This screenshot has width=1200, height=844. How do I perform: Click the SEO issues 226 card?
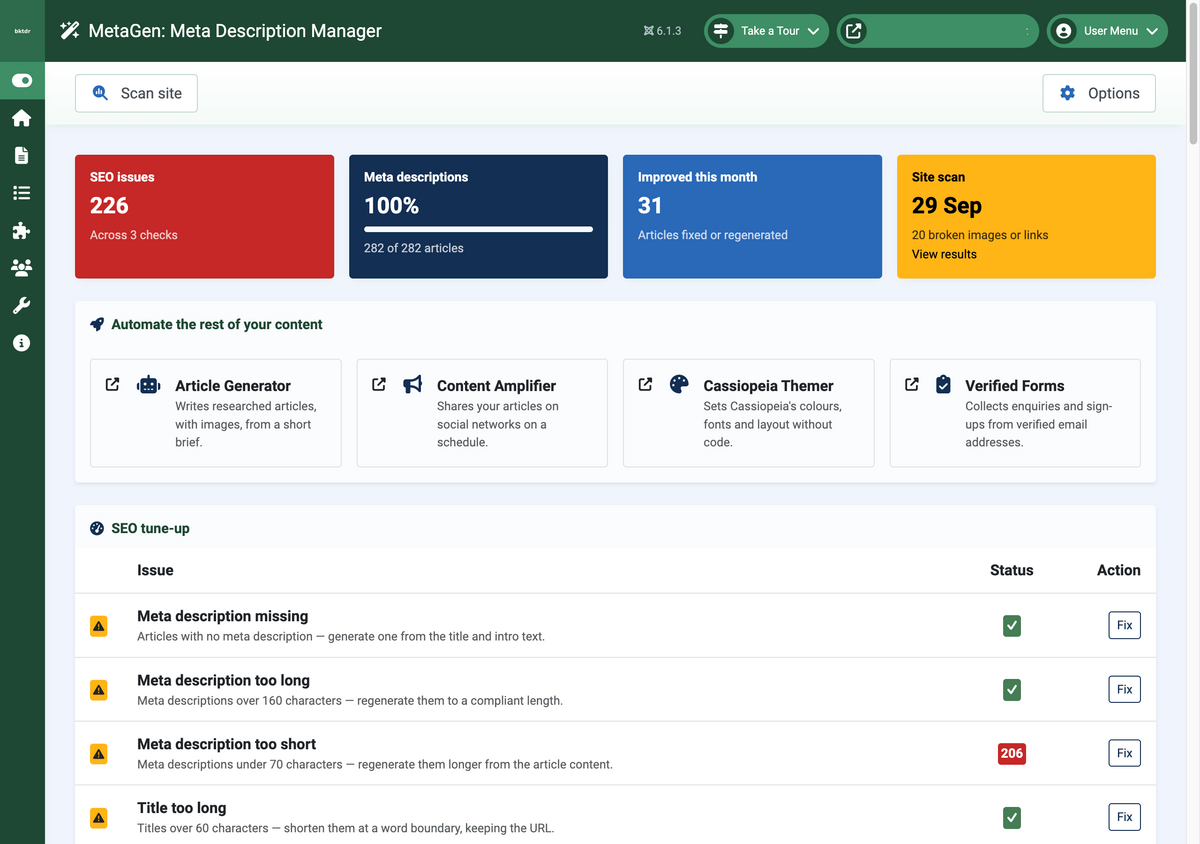[204, 216]
